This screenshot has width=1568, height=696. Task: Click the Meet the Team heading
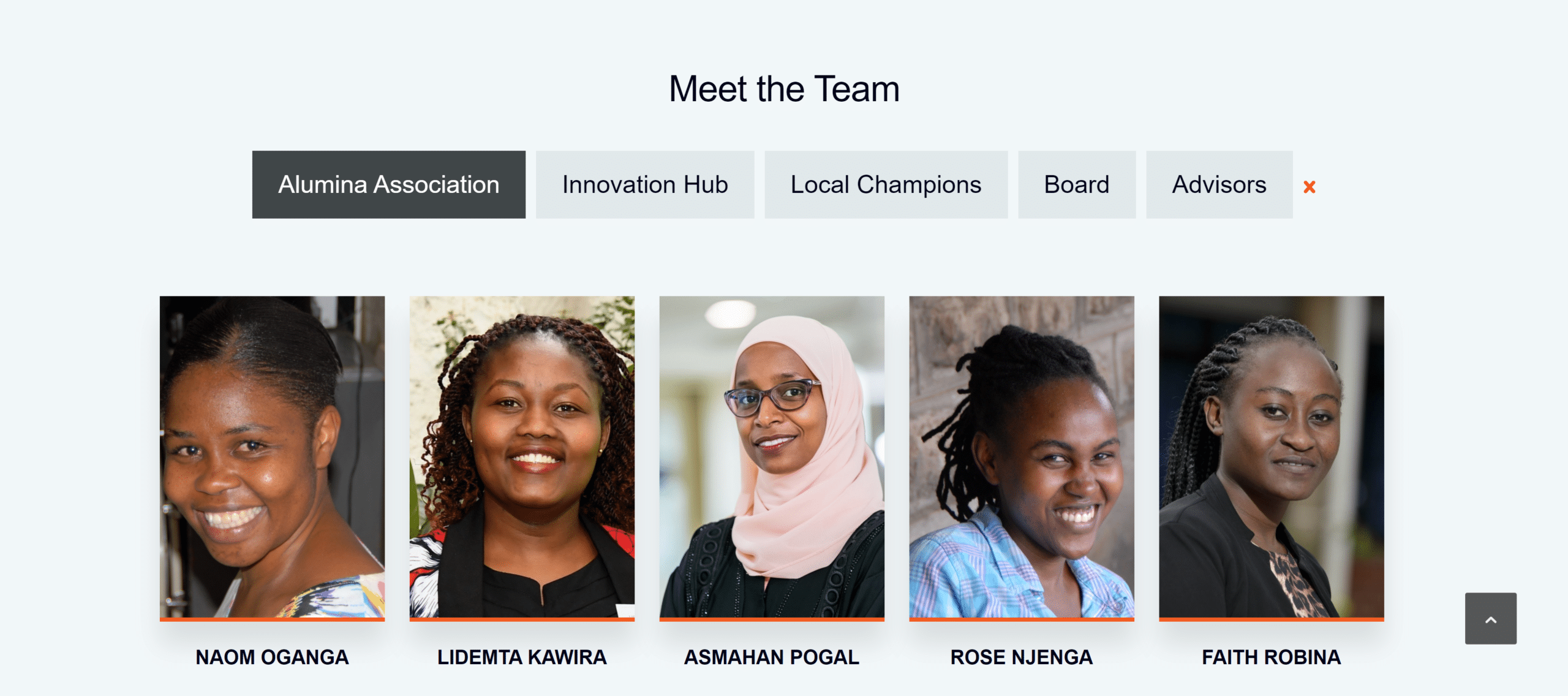[x=784, y=89]
